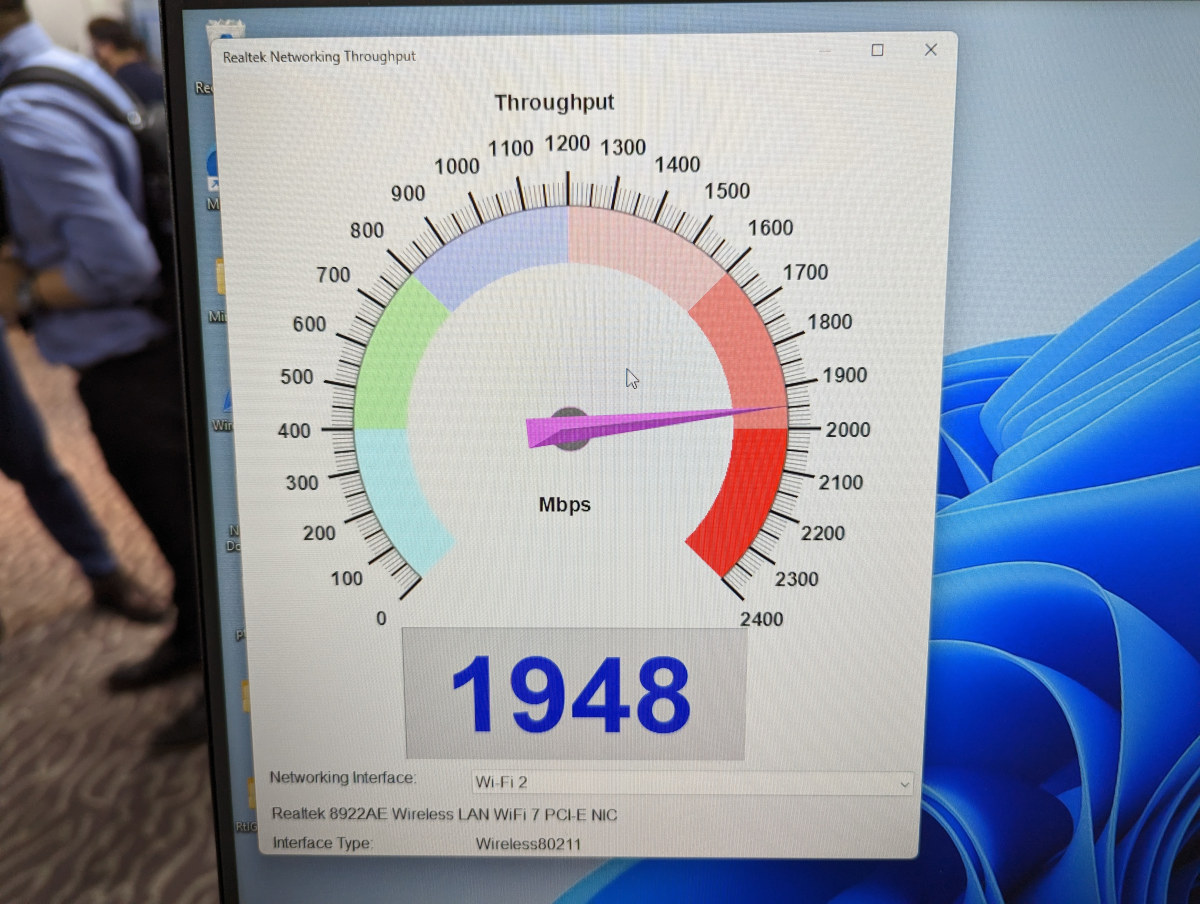1200x904 pixels.
Task: Click the Networking Interface label
Action: [x=342, y=778]
